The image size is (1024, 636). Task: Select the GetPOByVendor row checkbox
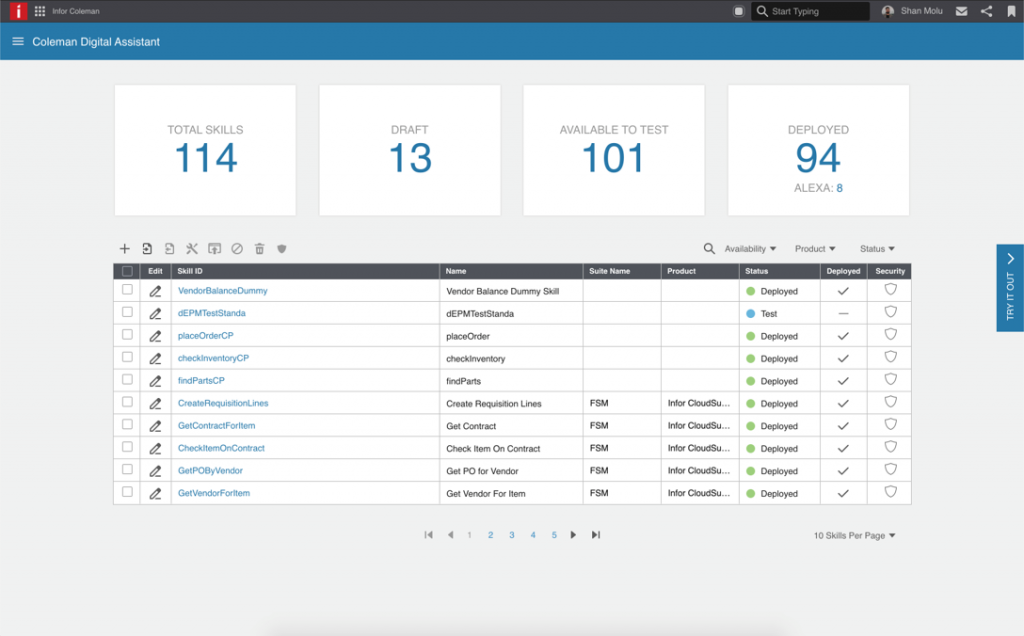click(x=127, y=470)
